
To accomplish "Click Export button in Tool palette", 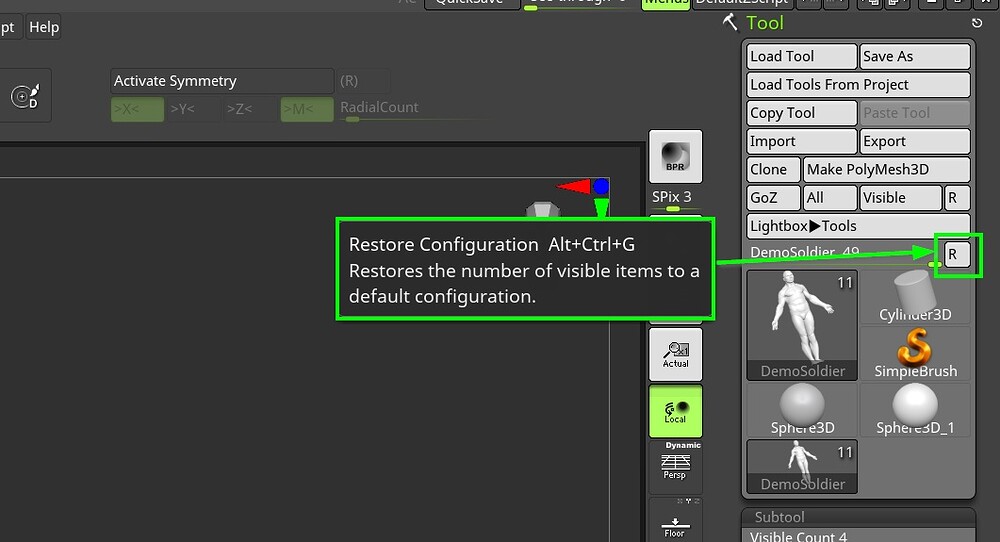I will point(915,141).
